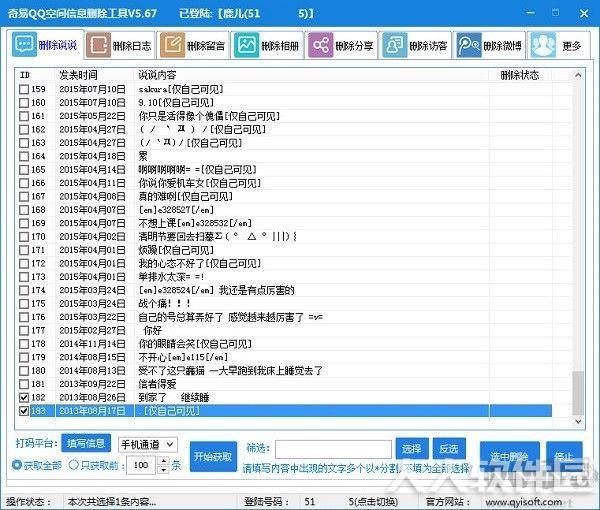The image size is (600, 510).
Task: Click the 开始获取 button
Action: pos(213,456)
